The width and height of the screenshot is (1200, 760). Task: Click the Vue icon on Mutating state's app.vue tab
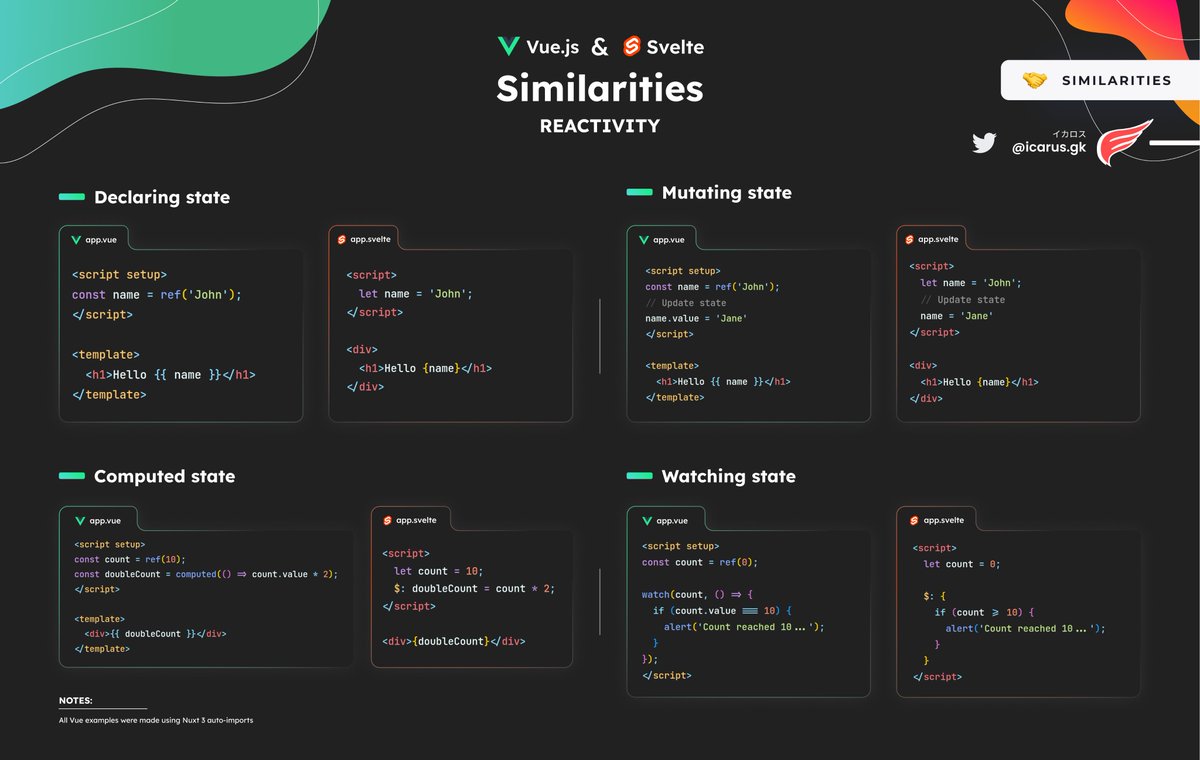[644, 240]
